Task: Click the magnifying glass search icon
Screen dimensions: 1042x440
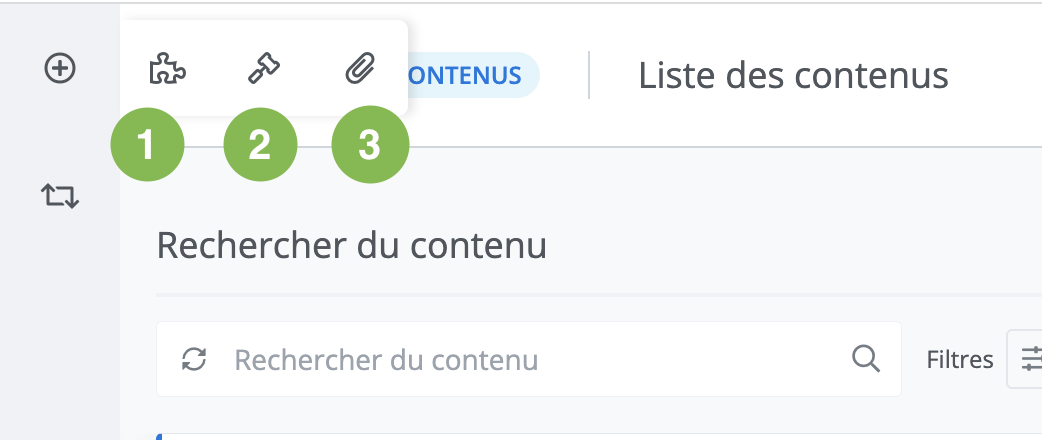Action: pyautogui.click(x=864, y=358)
